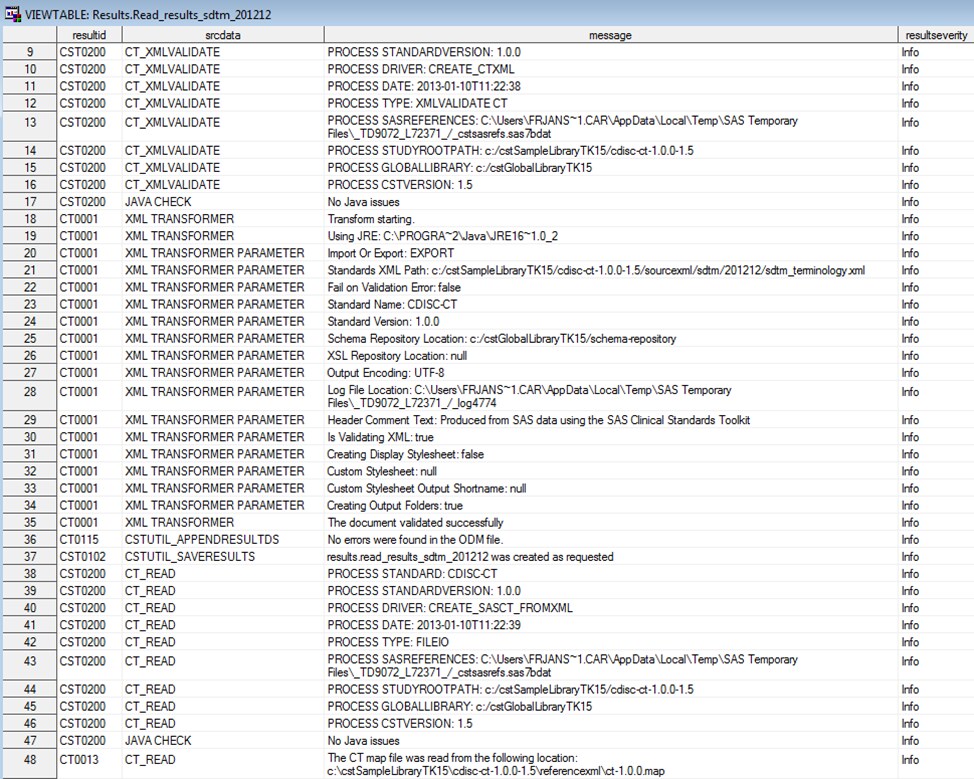Select the message column header

point(608,34)
